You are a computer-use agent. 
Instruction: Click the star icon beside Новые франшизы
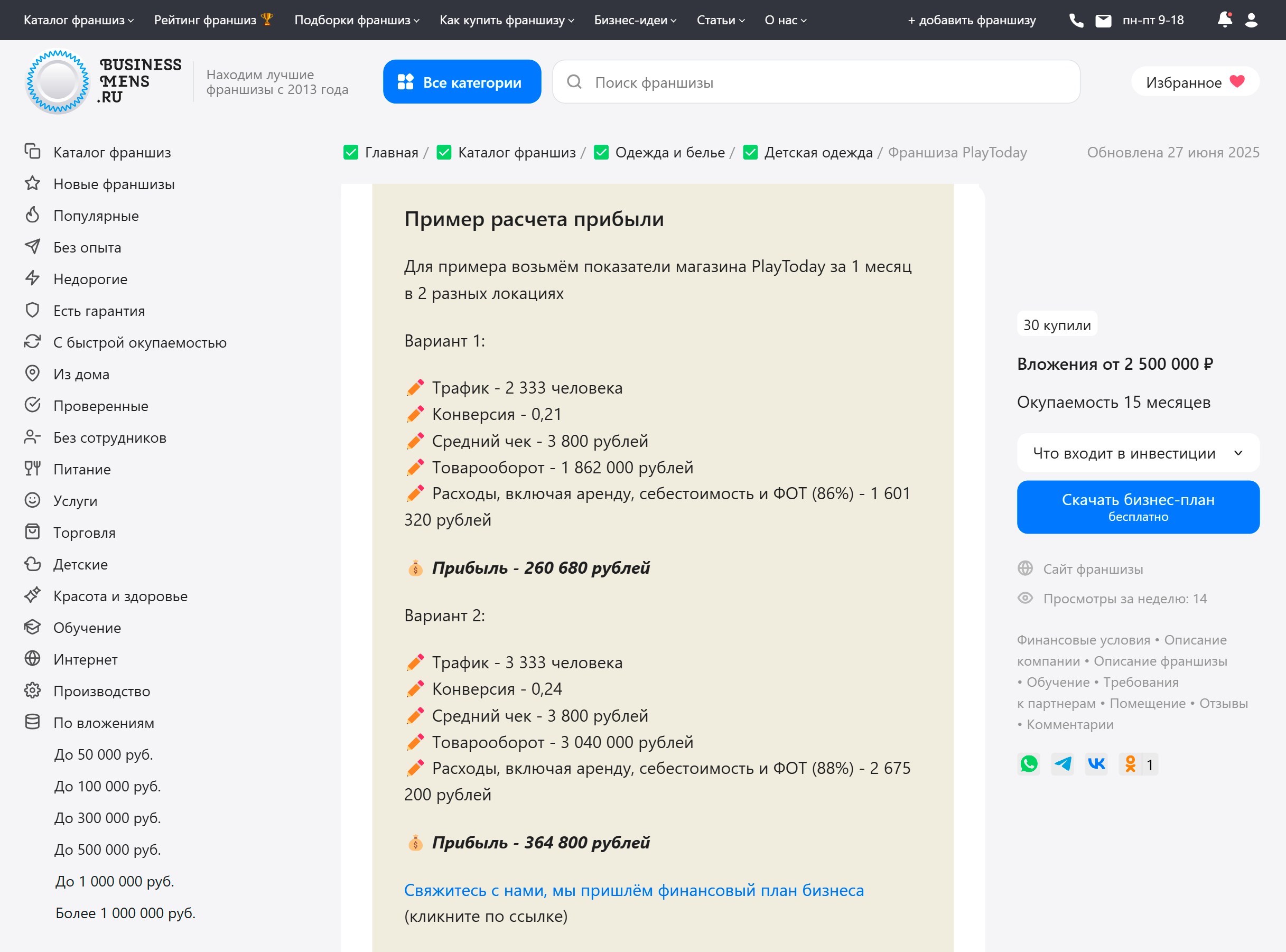pyautogui.click(x=32, y=183)
